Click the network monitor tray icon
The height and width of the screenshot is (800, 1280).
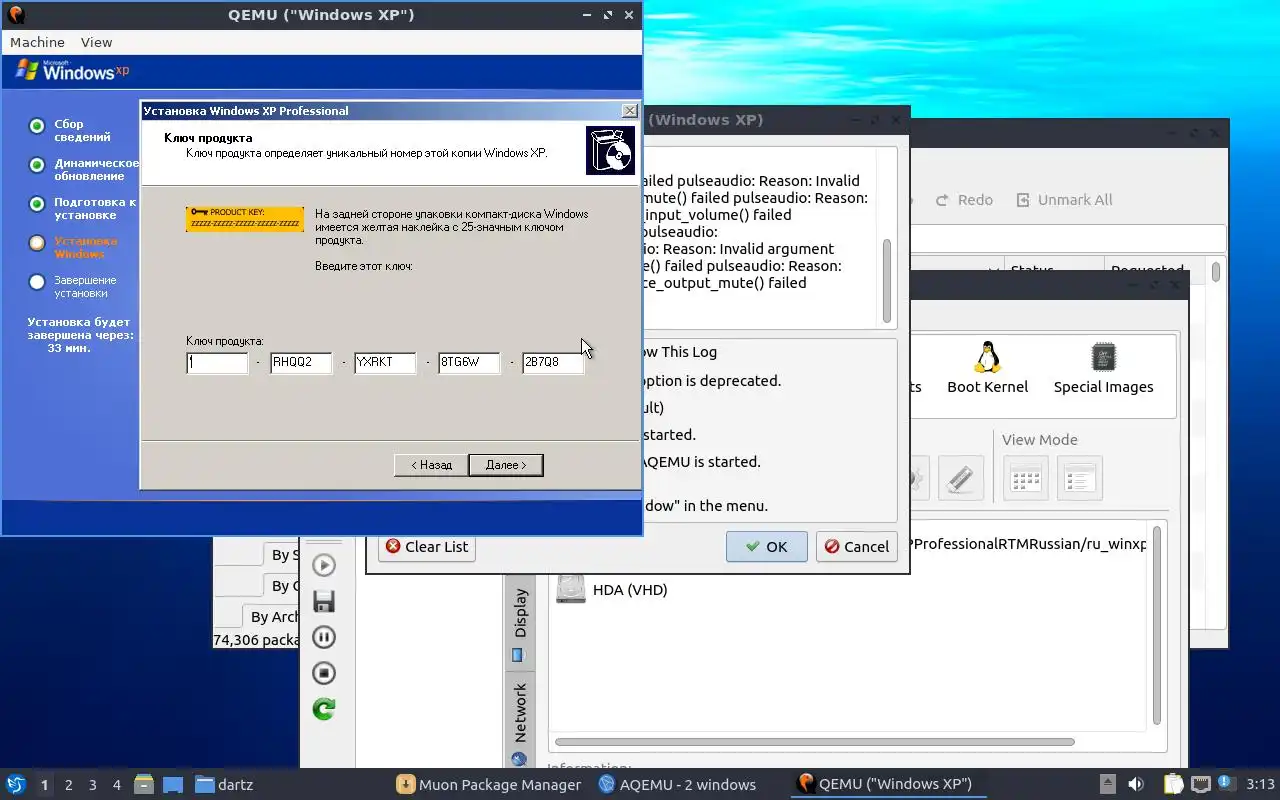point(1200,784)
